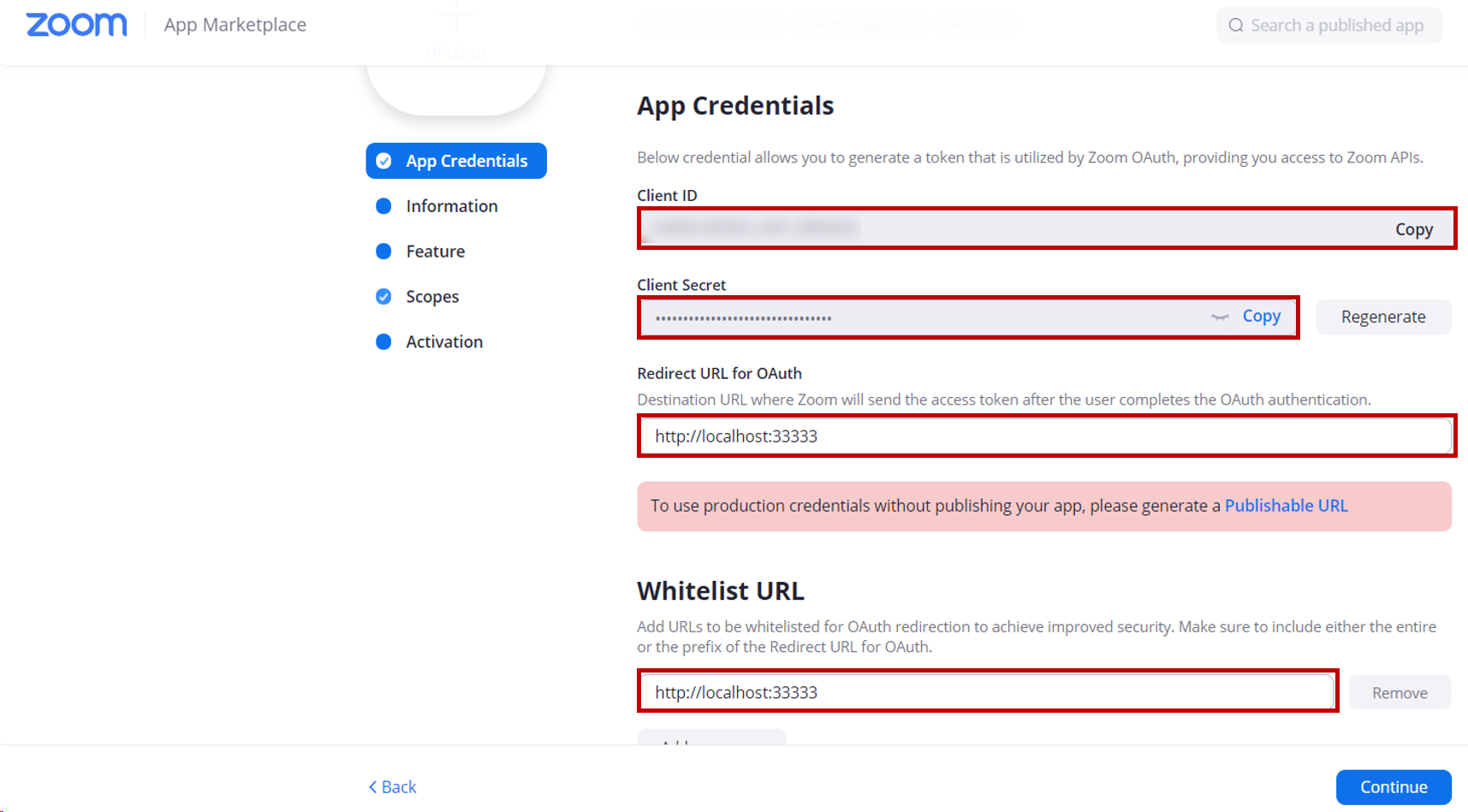Click the Information step dot
The width and height of the screenshot is (1468, 812).
(383, 206)
